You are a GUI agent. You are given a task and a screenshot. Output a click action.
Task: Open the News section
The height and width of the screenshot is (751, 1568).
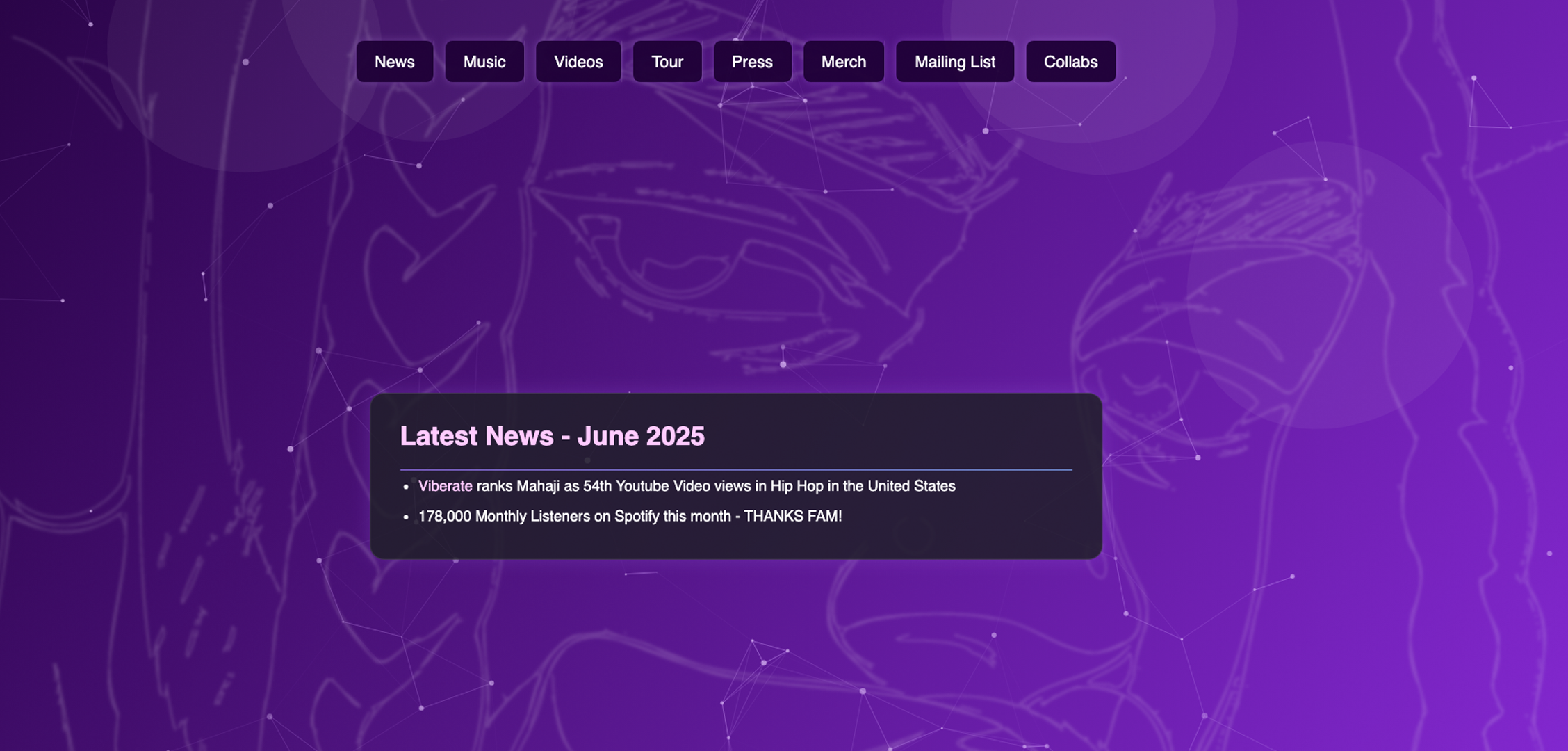[x=395, y=62]
